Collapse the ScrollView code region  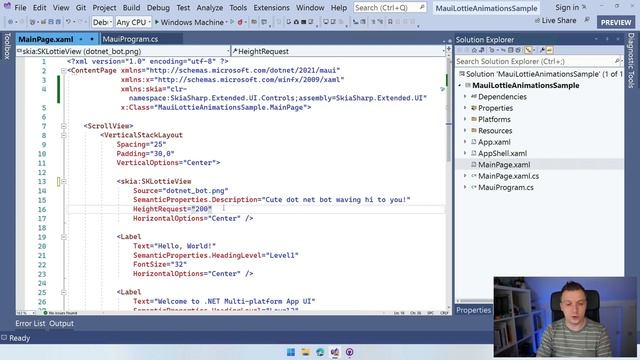pos(64,126)
